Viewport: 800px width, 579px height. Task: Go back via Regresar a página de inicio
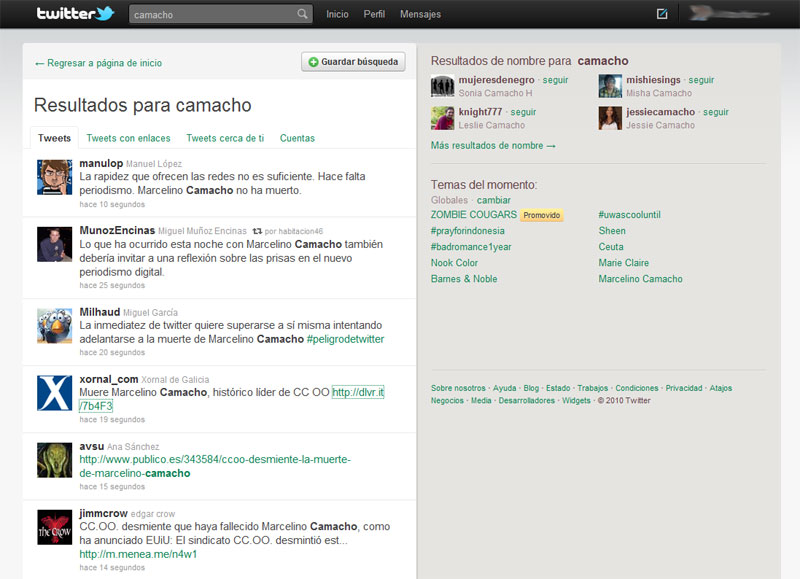(x=98, y=63)
